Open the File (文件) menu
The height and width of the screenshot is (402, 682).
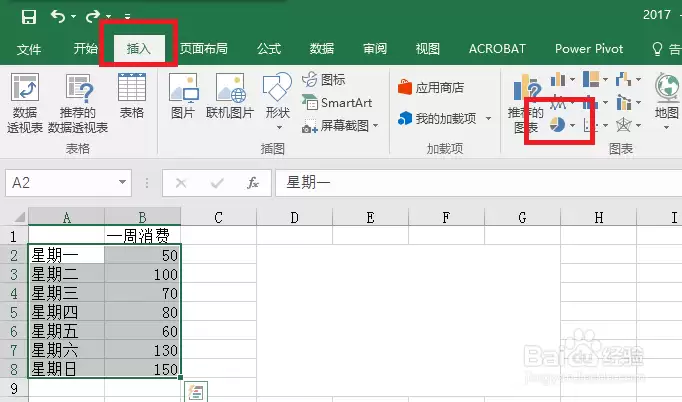pos(29,48)
